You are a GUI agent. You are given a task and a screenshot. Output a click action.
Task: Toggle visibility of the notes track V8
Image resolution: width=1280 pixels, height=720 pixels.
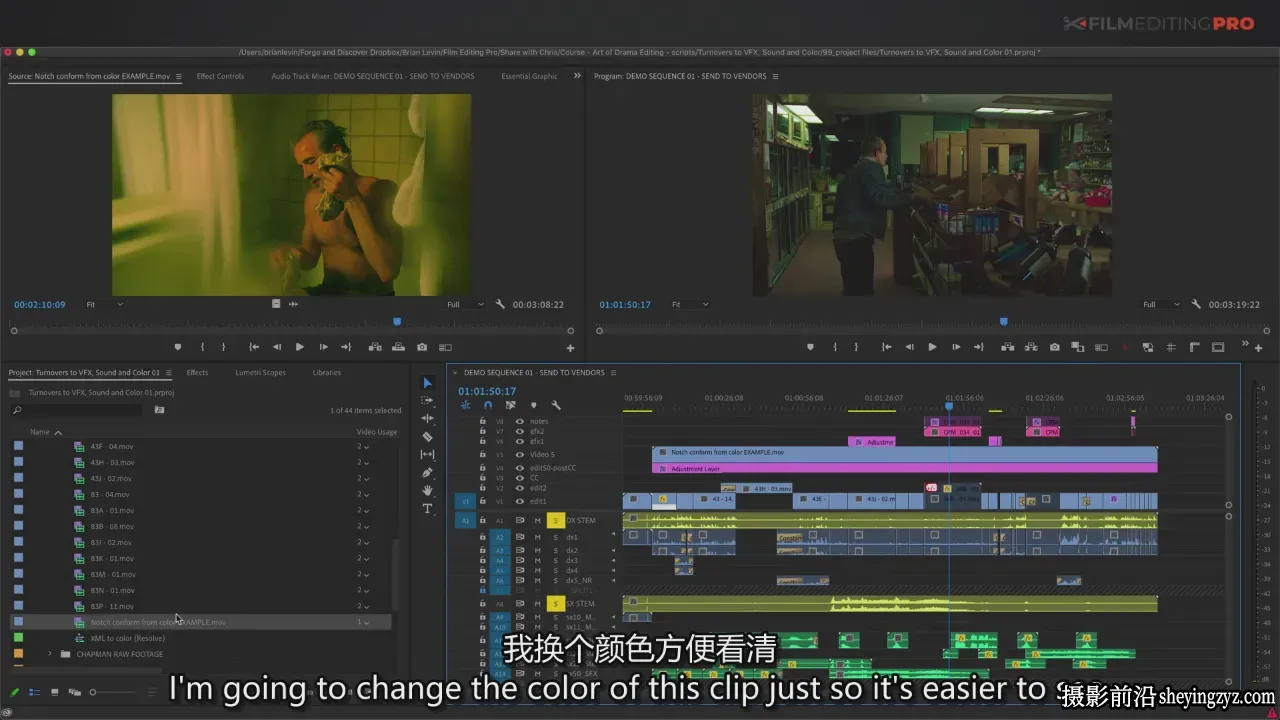(519, 421)
